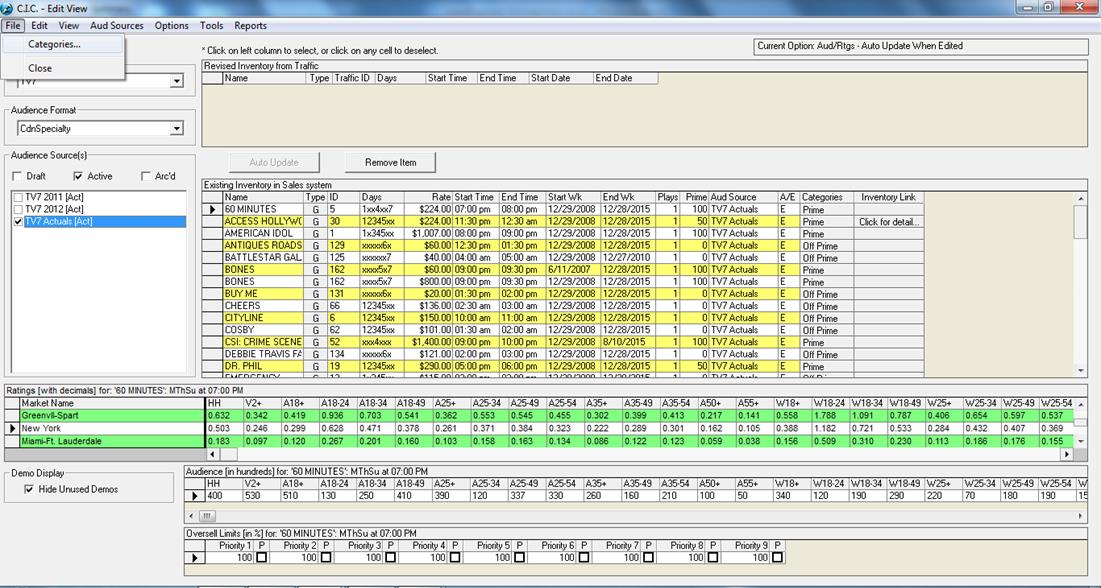Click the C.I.C. application icon in title bar
The image size is (1101, 588).
pos(9,8)
